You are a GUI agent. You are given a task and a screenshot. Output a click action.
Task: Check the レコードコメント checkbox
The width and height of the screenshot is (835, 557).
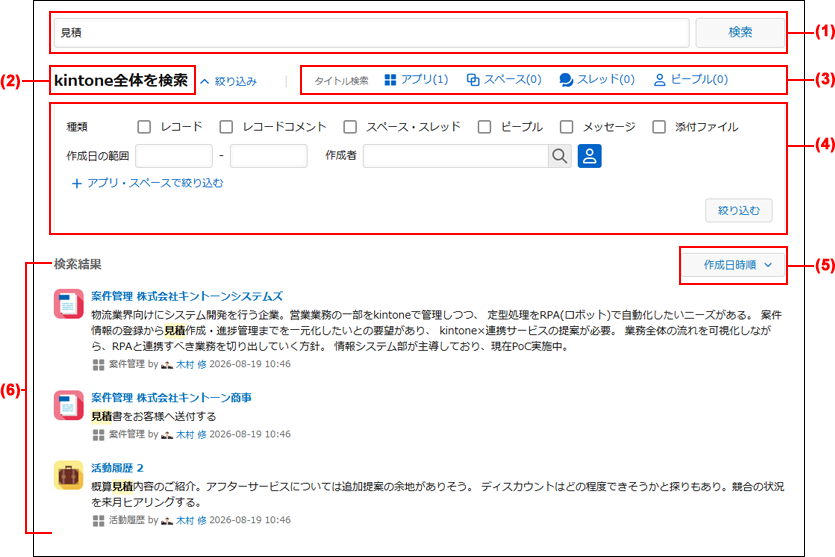(226, 127)
